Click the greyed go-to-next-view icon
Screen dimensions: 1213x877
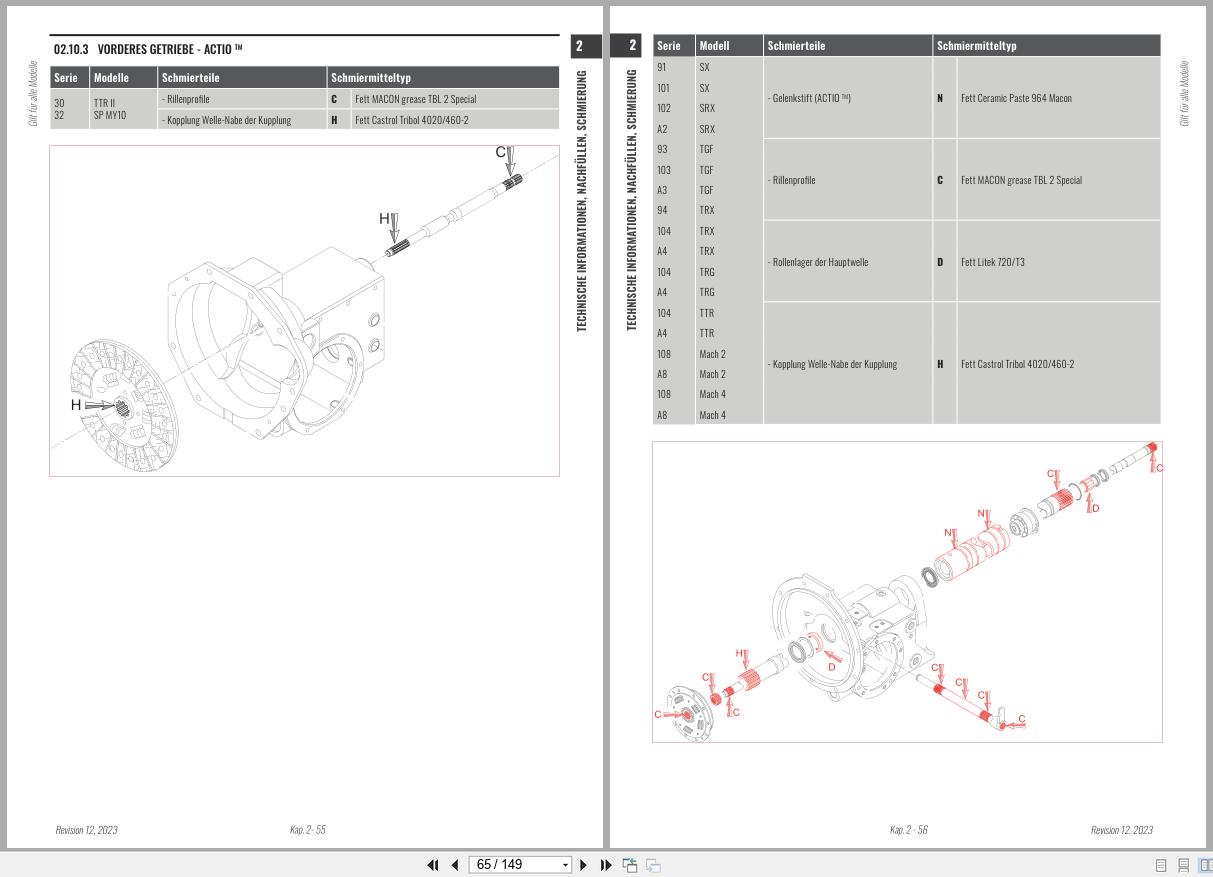tap(653, 865)
